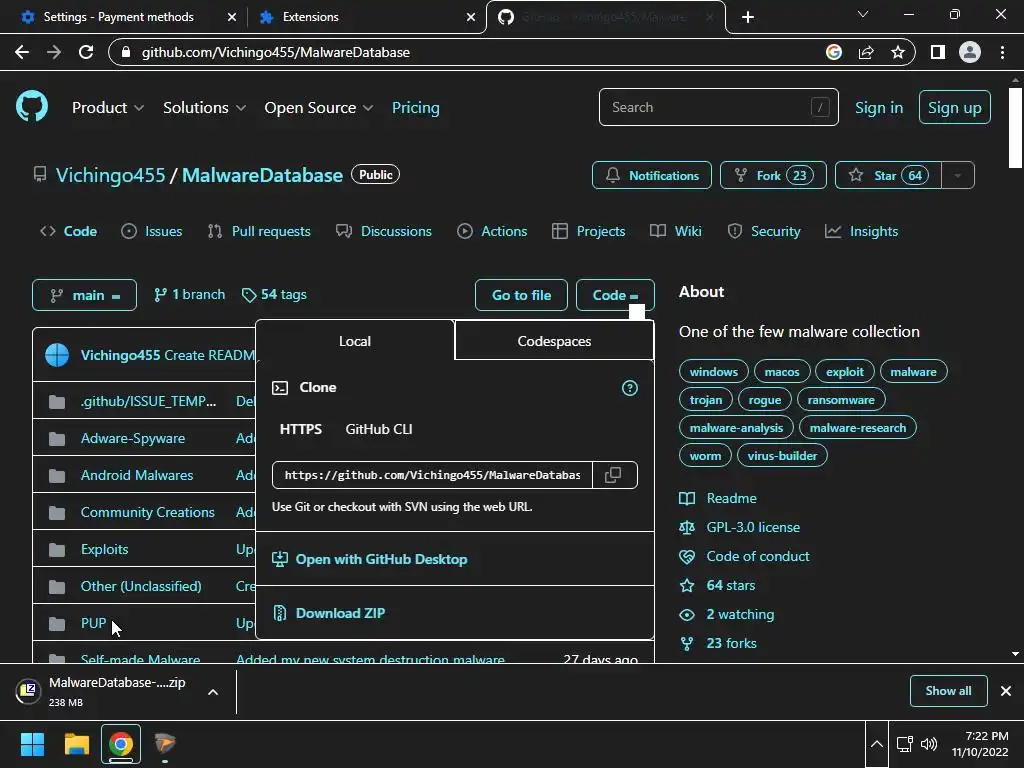Image resolution: width=1024 pixels, height=768 pixels.
Task: Click in the GitHub search field
Action: pos(718,107)
